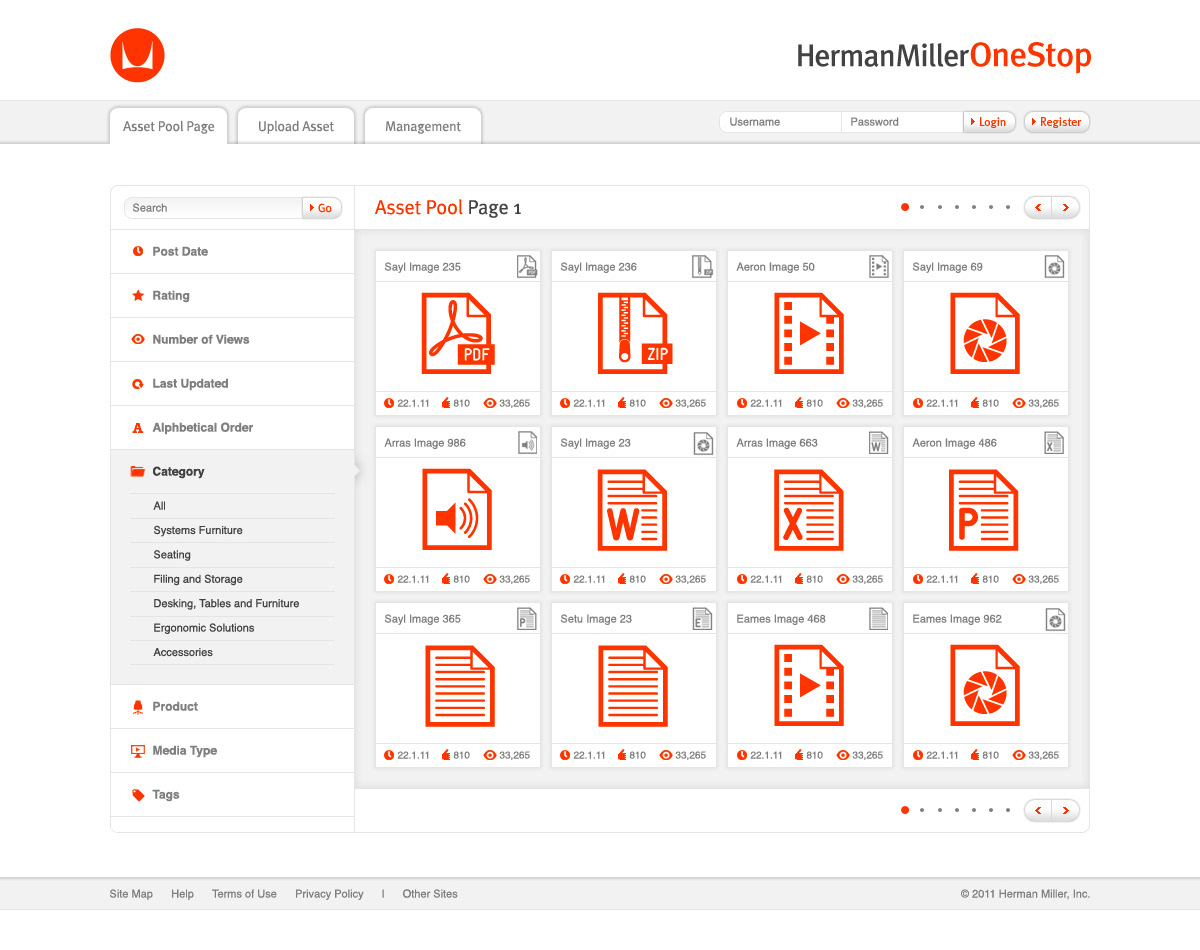Focus the Username field
Image resolution: width=1200 pixels, height=950 pixels.
pos(780,122)
